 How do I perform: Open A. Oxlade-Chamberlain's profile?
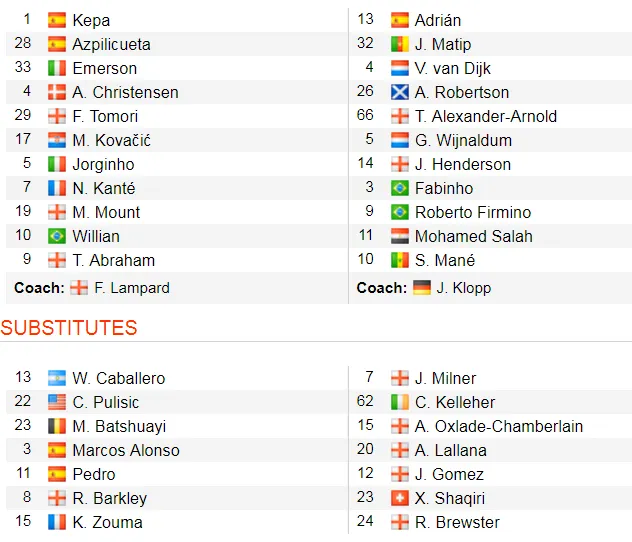tap(499, 426)
